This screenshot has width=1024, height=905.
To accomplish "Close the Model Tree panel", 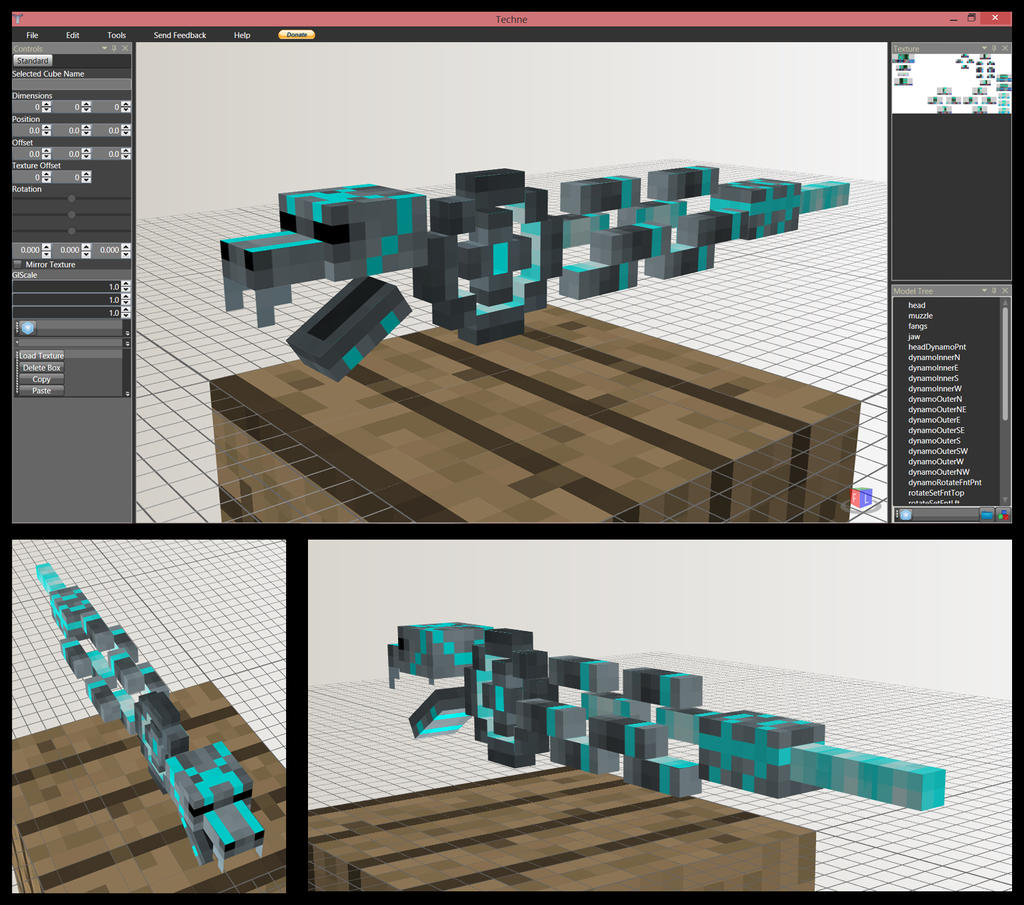I will [1005, 291].
